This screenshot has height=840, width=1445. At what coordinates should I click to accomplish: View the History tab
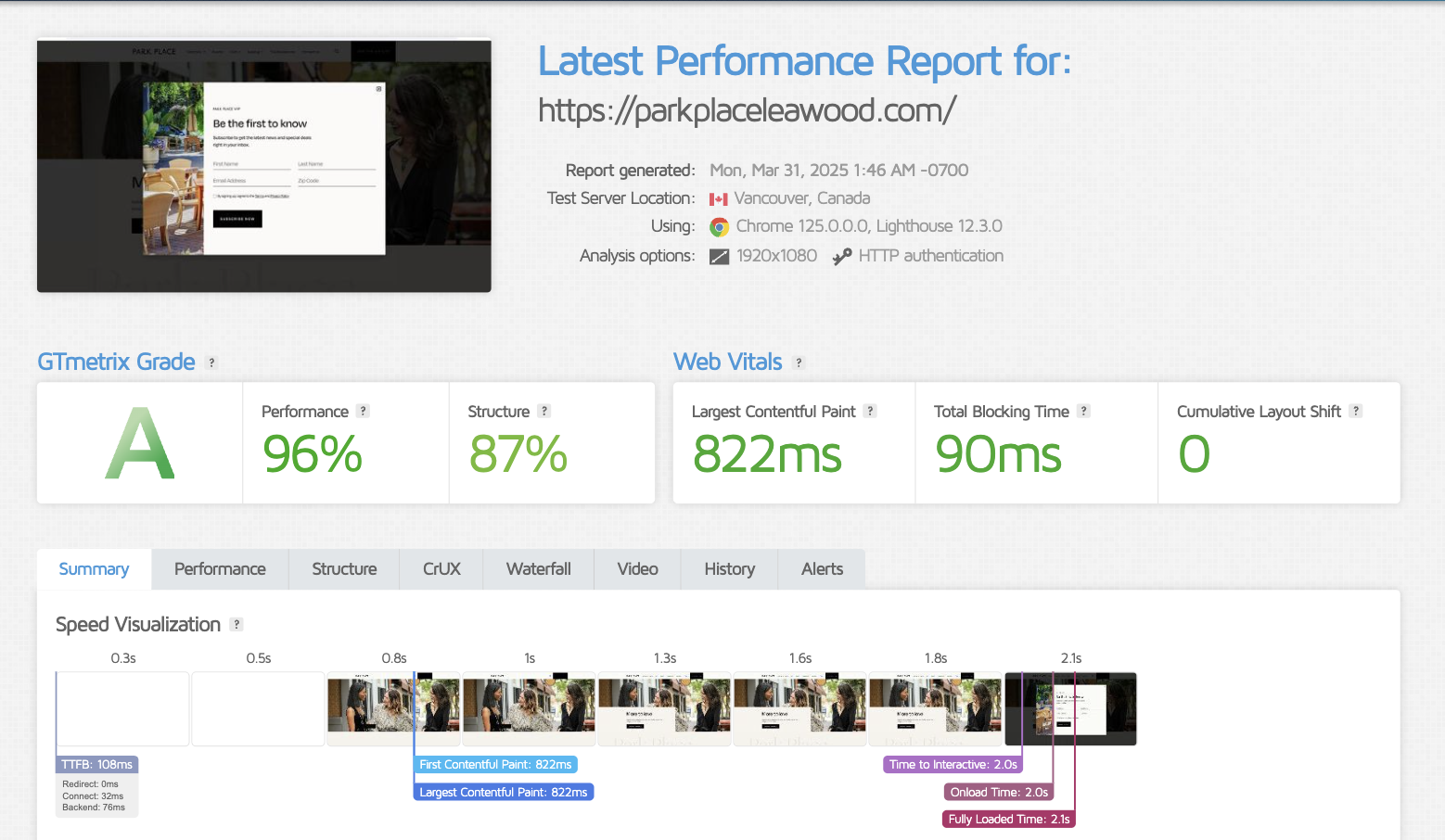(730, 569)
